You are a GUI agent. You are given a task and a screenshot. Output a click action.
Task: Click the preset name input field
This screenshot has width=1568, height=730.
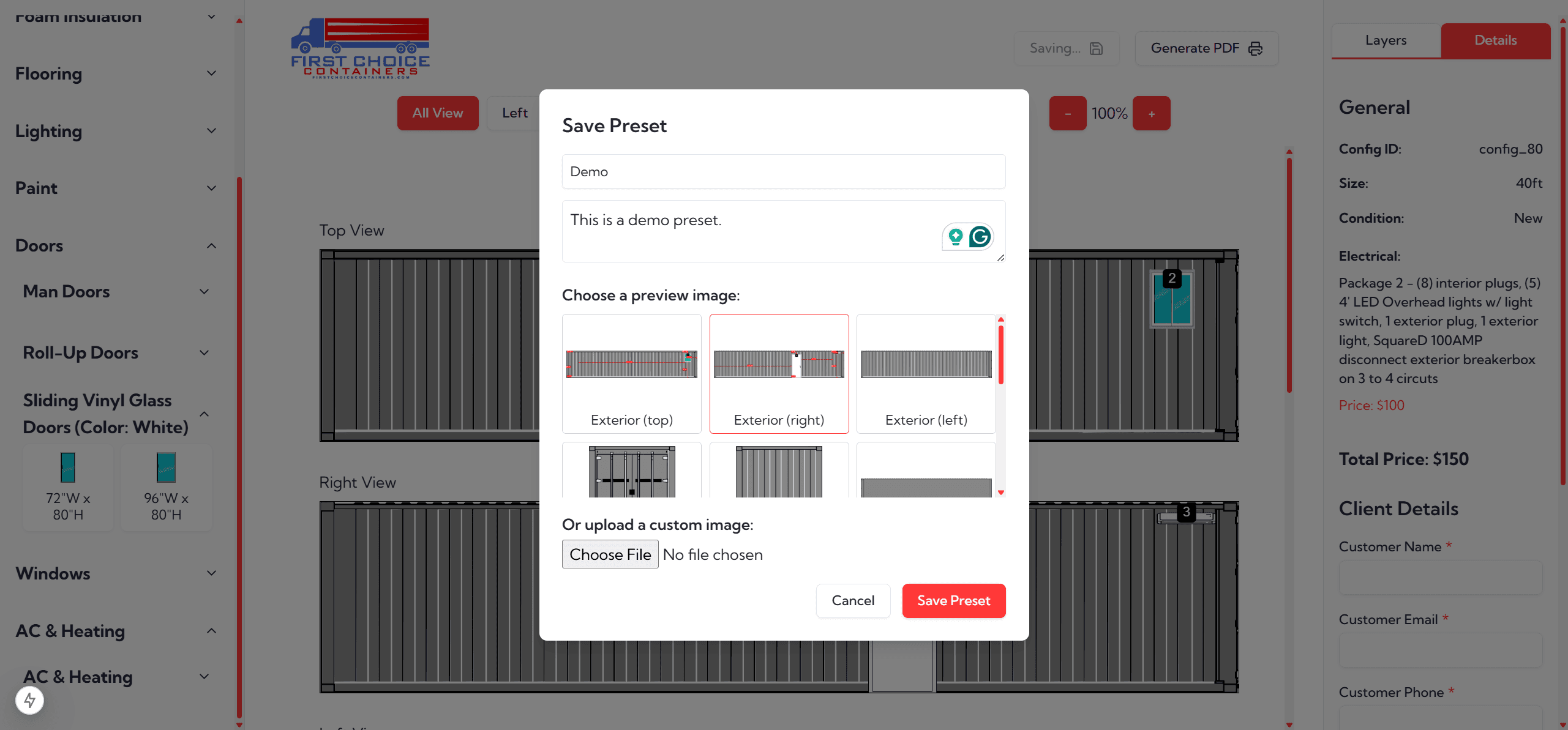click(x=783, y=171)
